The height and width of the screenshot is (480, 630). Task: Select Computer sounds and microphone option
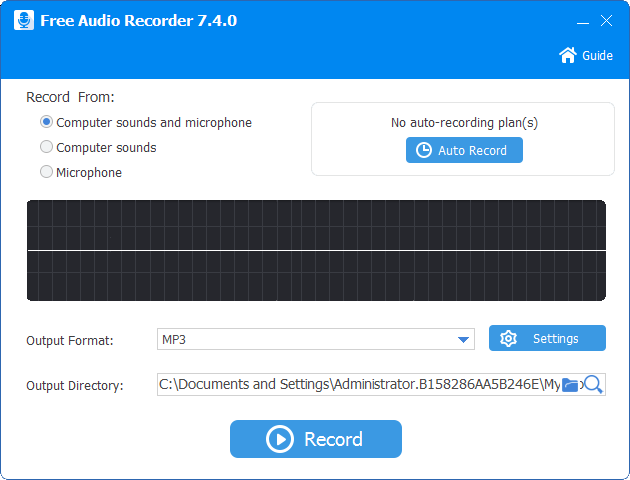[46, 122]
